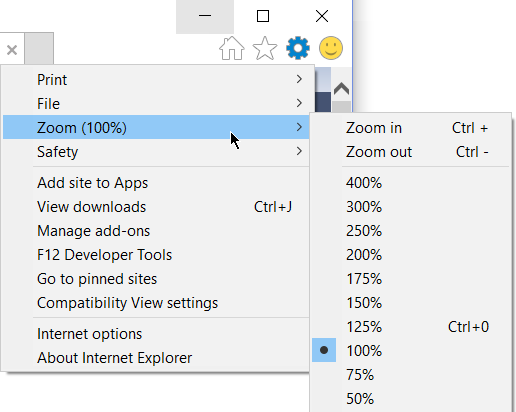Open Compatibility View settings
The width and height of the screenshot is (516, 412).
pyautogui.click(x=156, y=303)
